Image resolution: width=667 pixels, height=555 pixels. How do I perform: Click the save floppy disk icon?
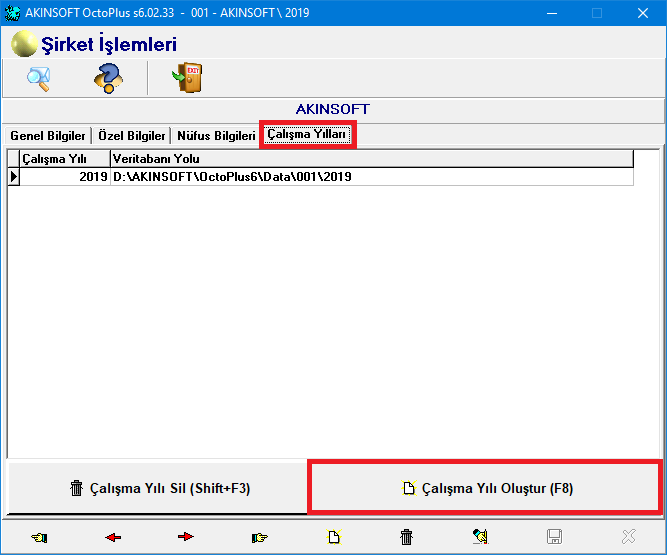[554, 537]
